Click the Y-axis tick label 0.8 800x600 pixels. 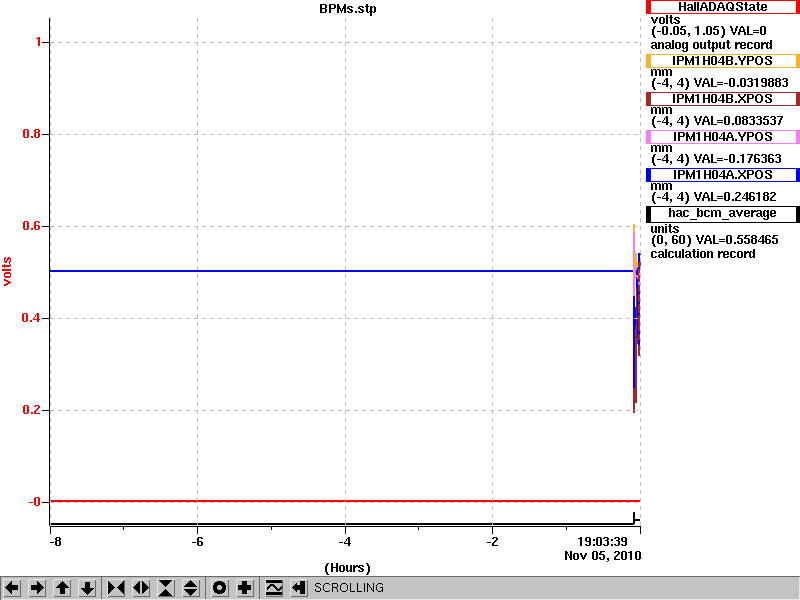pos(31,134)
